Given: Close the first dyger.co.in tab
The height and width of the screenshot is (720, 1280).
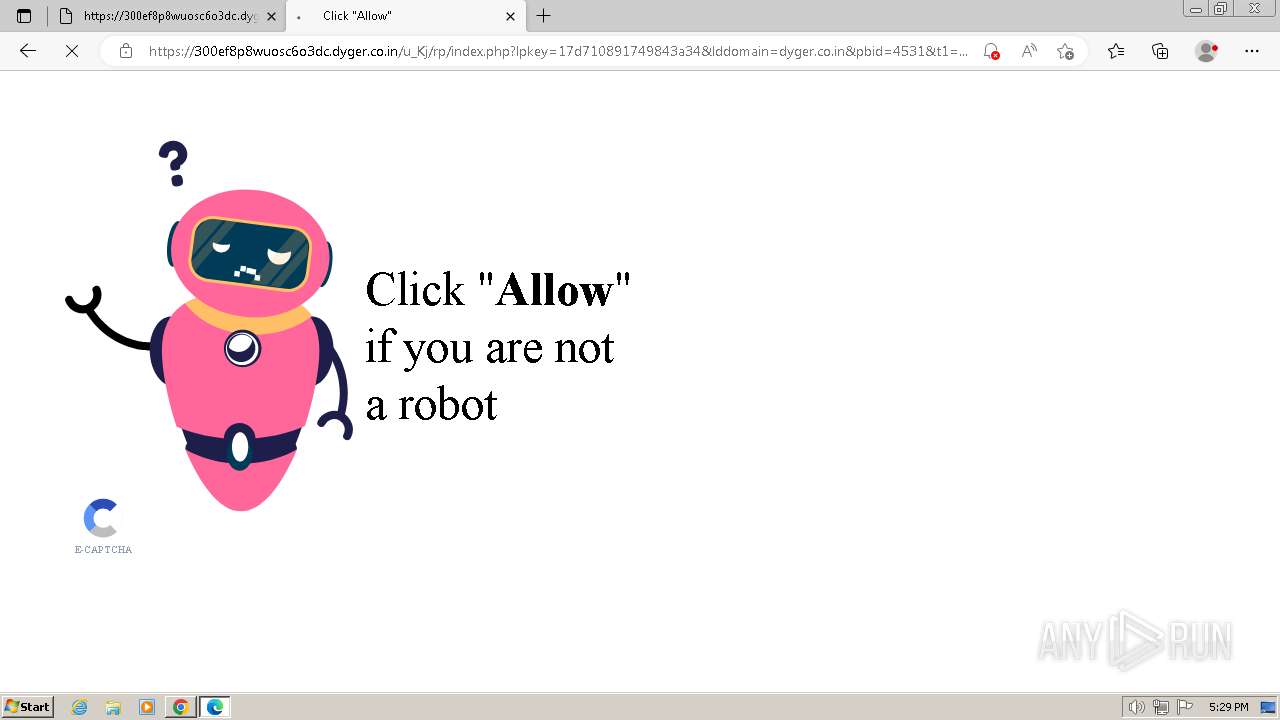Looking at the screenshot, I should [x=271, y=16].
